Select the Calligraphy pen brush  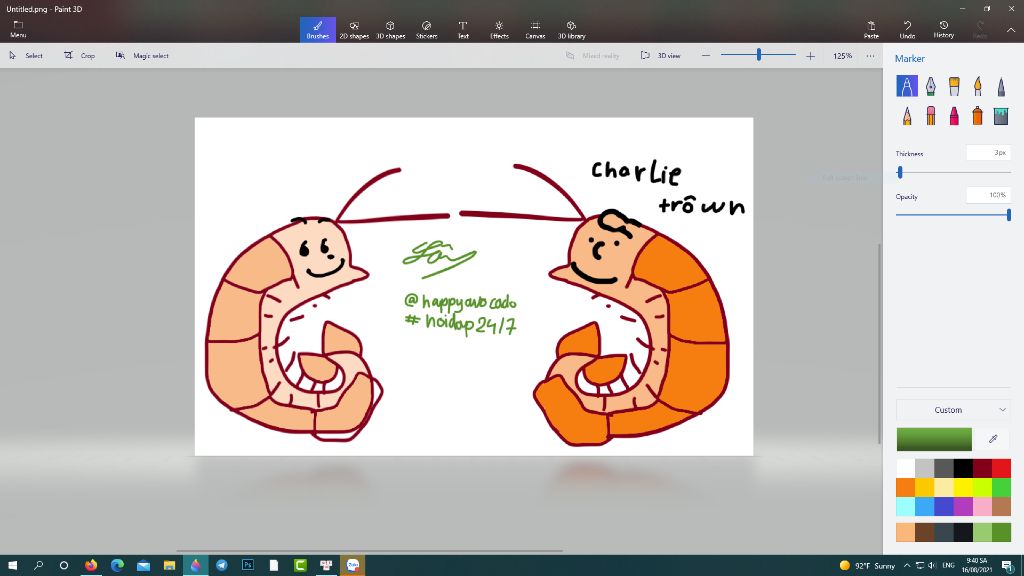(930, 86)
